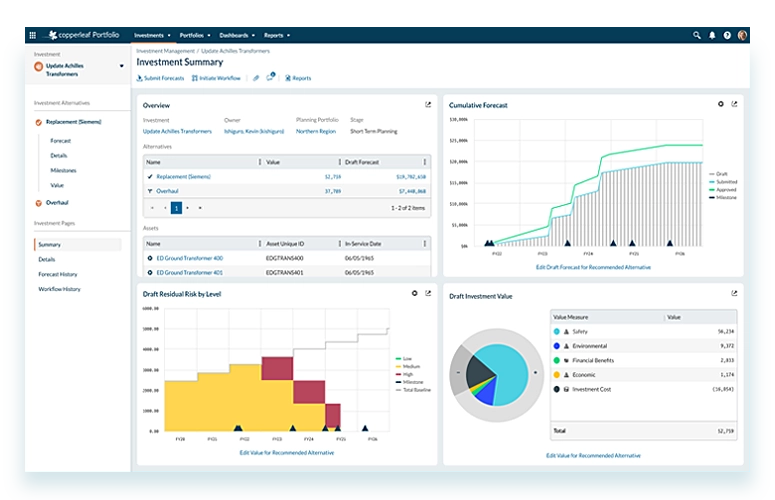Click the large cyan pie slice
775x500 pixels.
point(509,373)
